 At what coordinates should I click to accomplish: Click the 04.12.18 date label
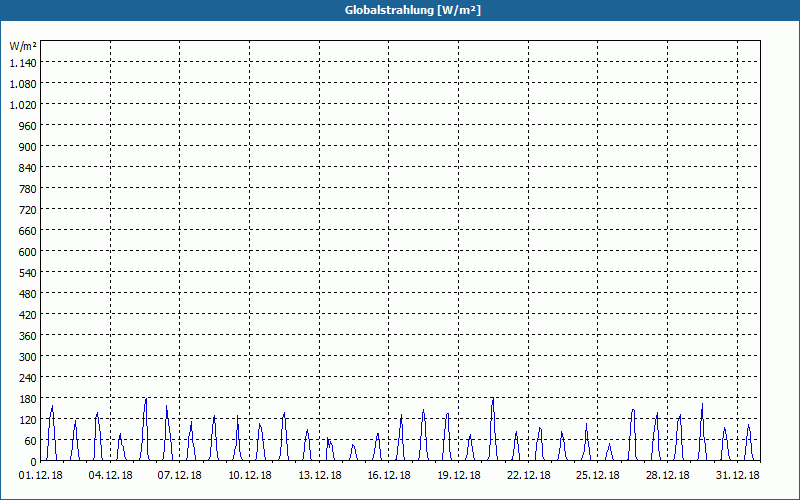pos(110,476)
